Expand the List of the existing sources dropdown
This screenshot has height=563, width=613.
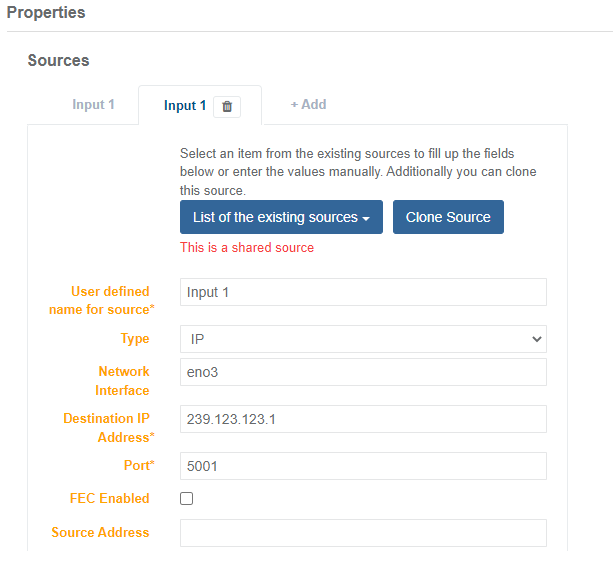pos(281,217)
